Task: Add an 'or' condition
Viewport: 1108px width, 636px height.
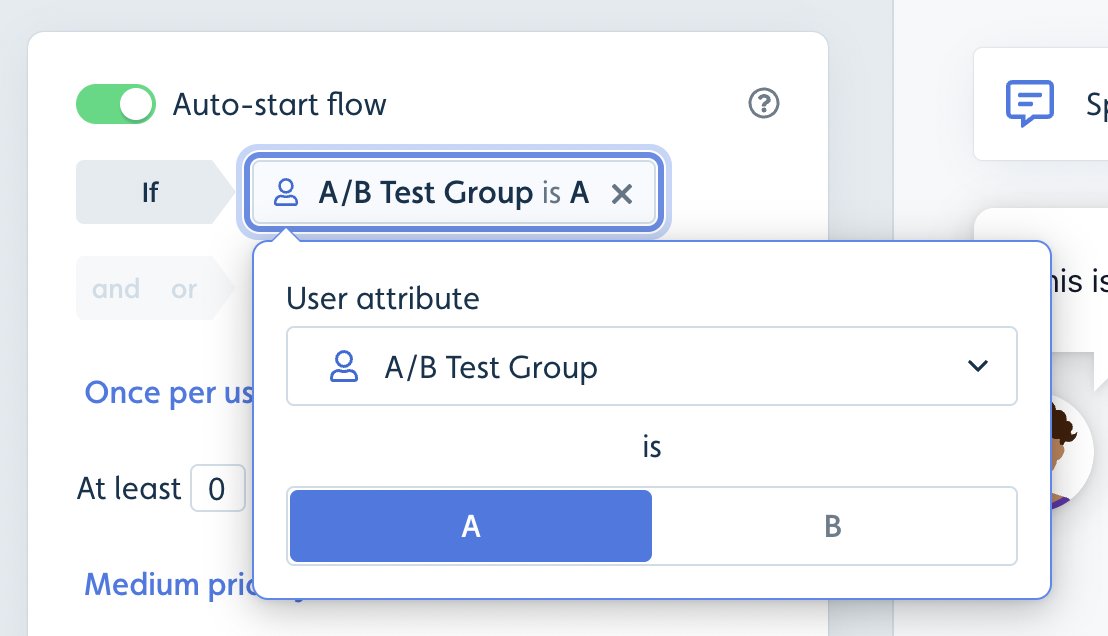Action: 184,289
